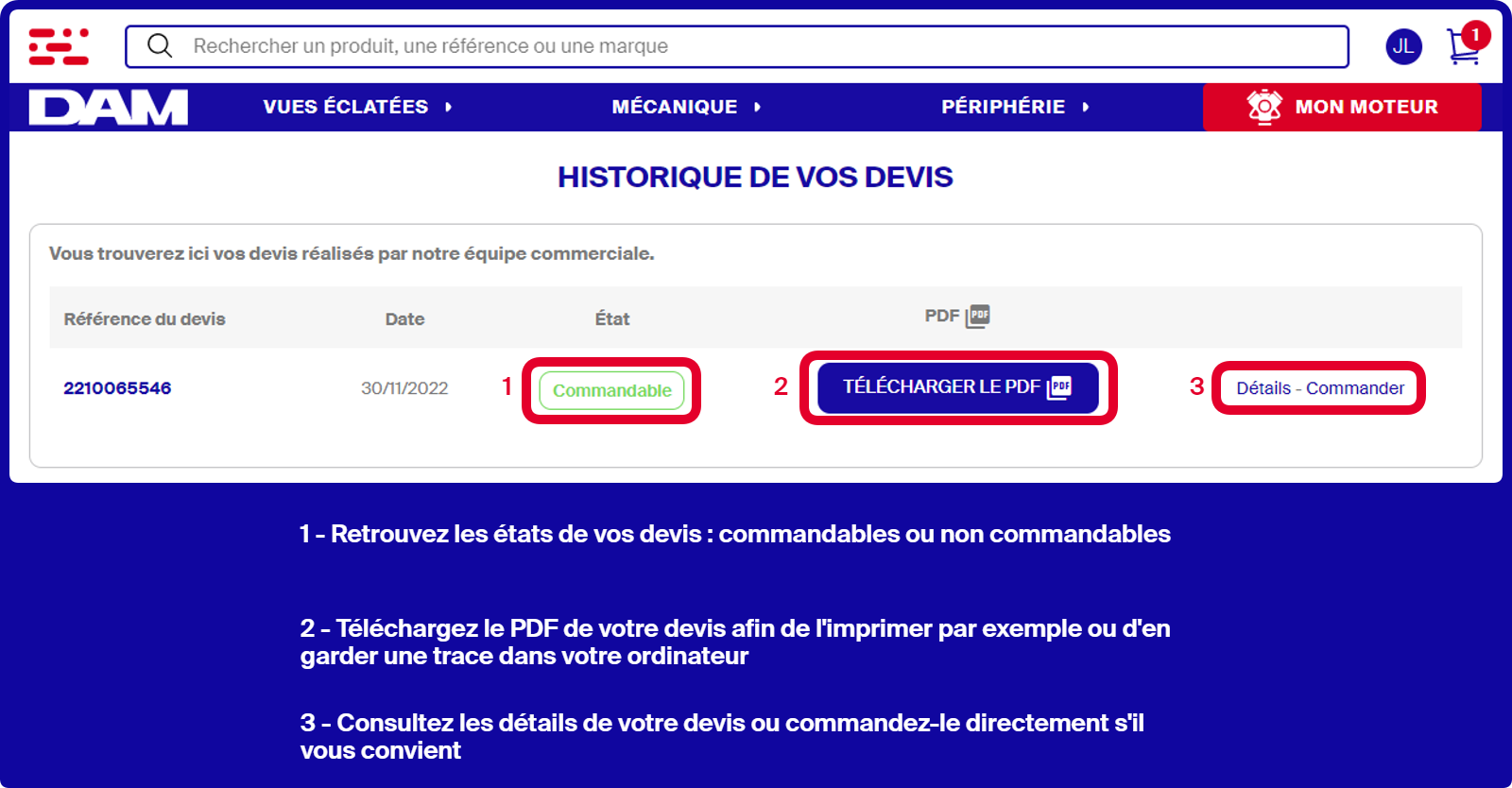Viewport: 1512px width, 788px height.
Task: Click the green Commandable status badge
Action: click(611, 390)
